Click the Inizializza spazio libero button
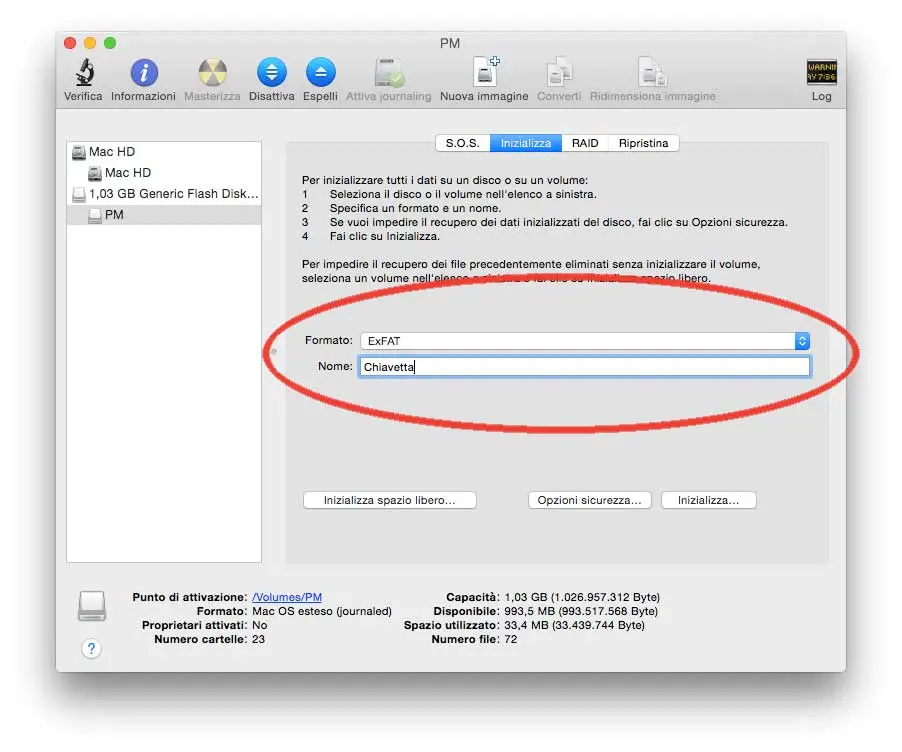The height and width of the screenshot is (752, 902). 389,500
